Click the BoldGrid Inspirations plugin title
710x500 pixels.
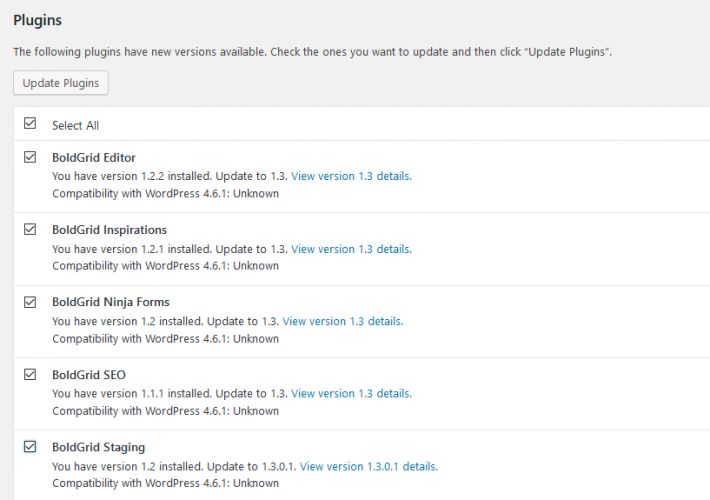tap(109, 230)
